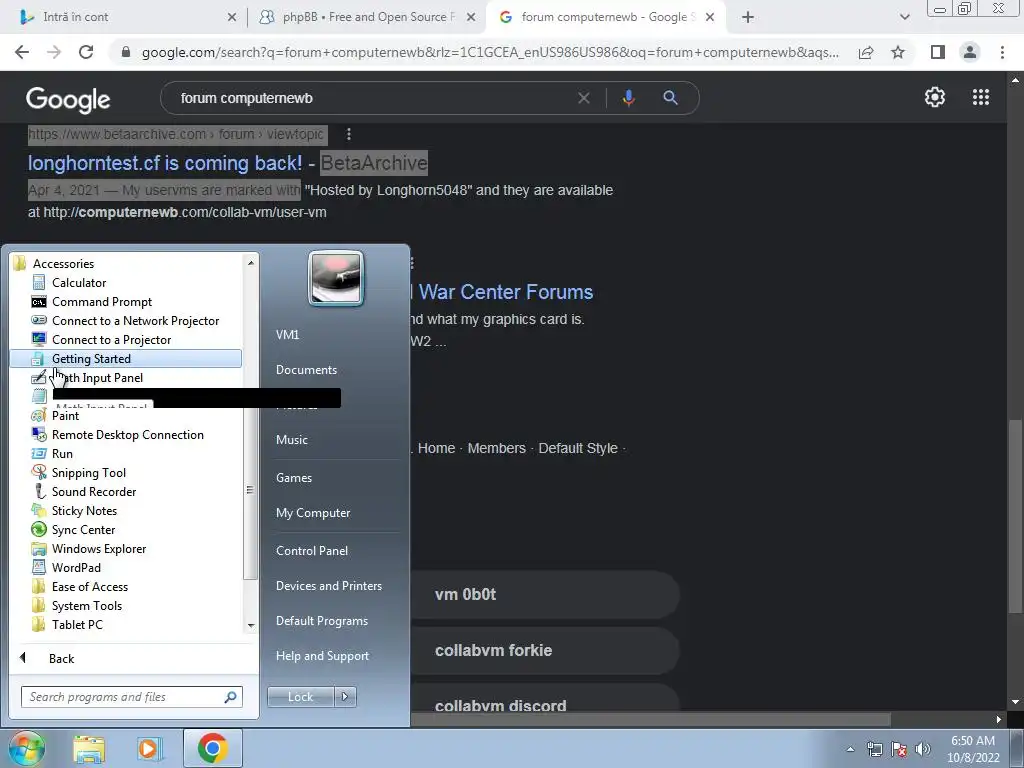Open Action Center flag tray icon
Viewport: 1024px width, 768px height.
click(899, 749)
